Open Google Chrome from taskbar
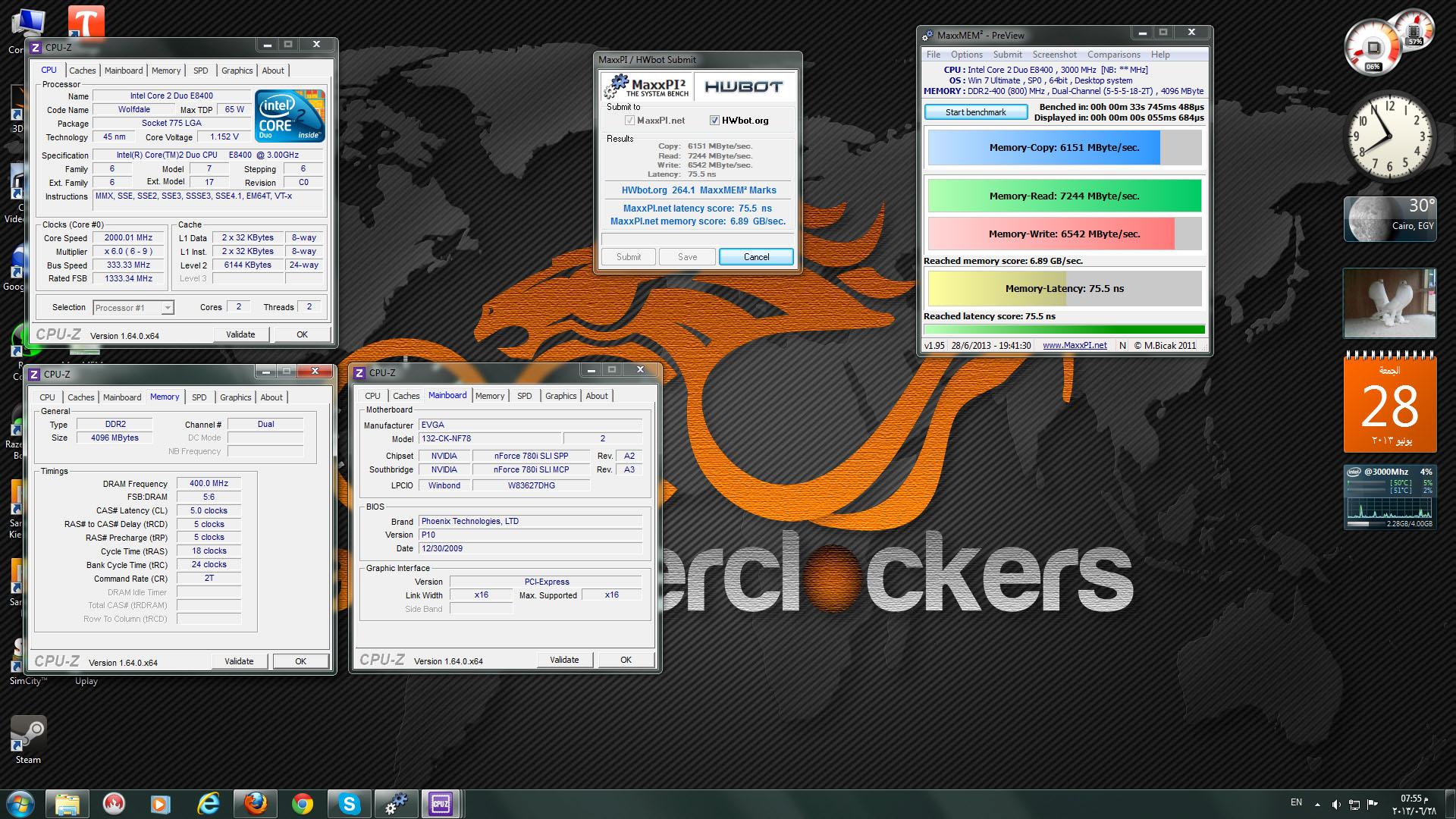The image size is (1456, 819). click(x=302, y=804)
